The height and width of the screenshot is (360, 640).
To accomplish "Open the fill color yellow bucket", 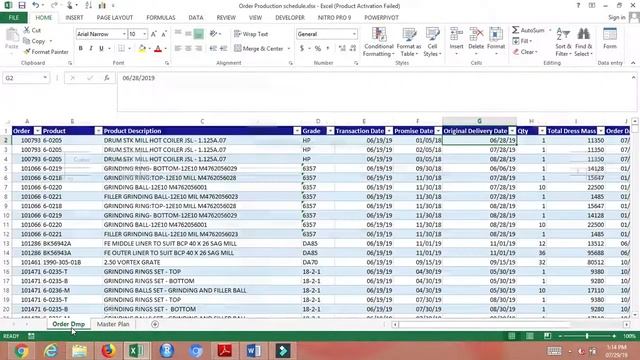I will 142,49.
